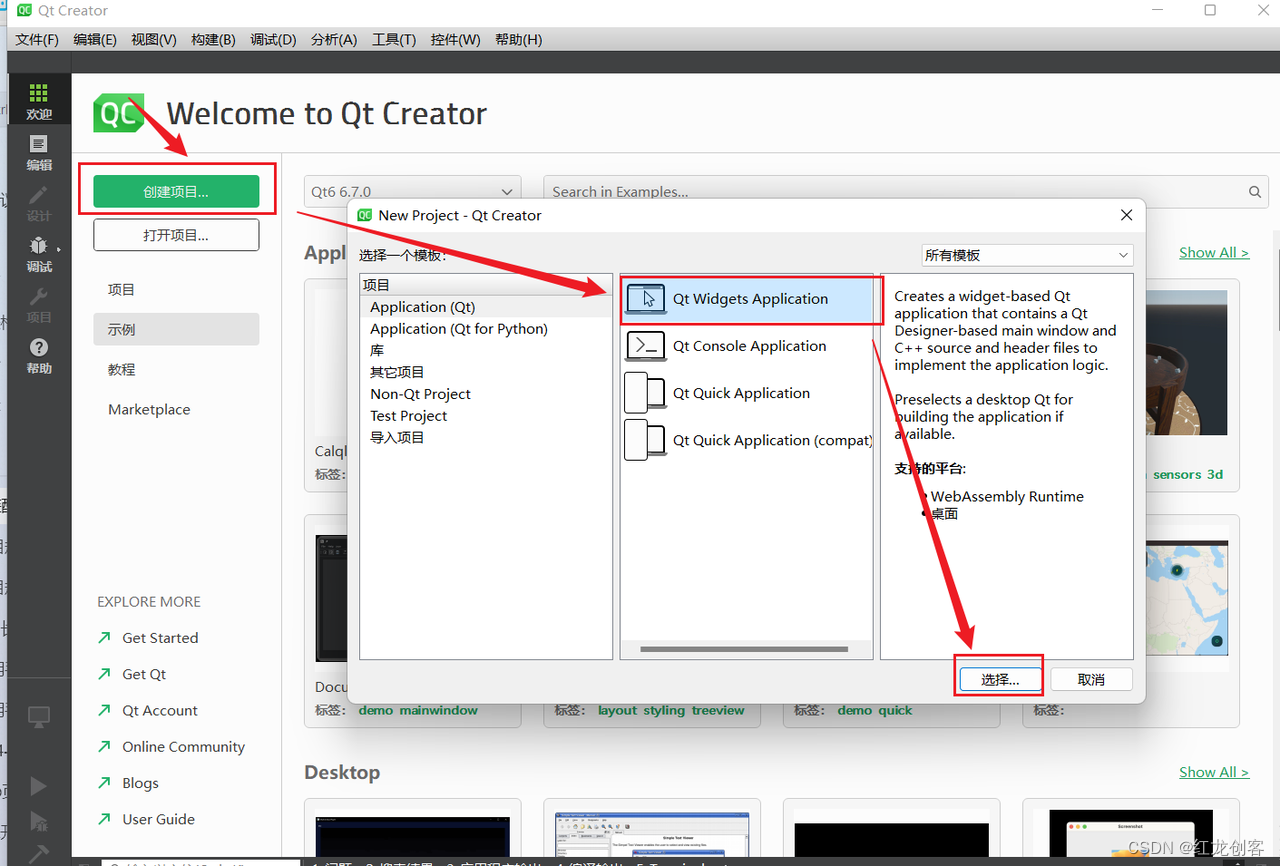Open the Get Started link
The width and height of the screenshot is (1280, 866).
click(160, 638)
